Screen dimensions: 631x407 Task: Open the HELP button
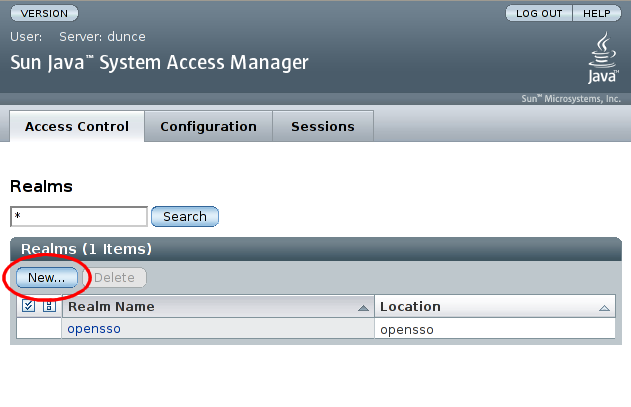tap(597, 13)
